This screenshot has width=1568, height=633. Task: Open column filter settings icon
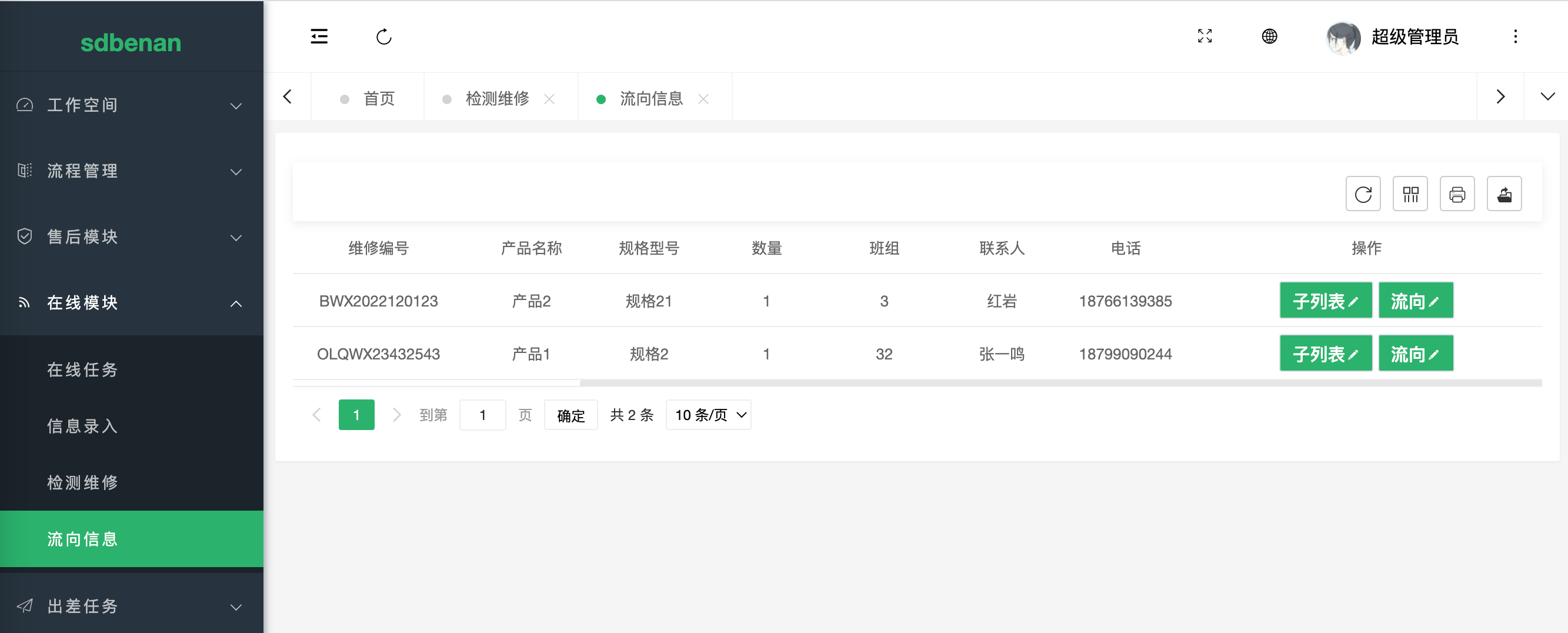coord(1410,194)
